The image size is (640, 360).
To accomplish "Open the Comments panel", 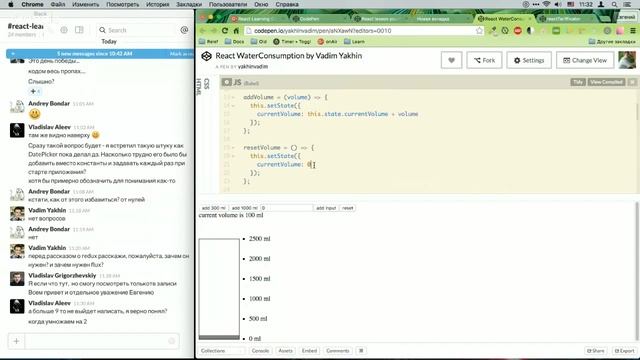I will (x=338, y=351).
